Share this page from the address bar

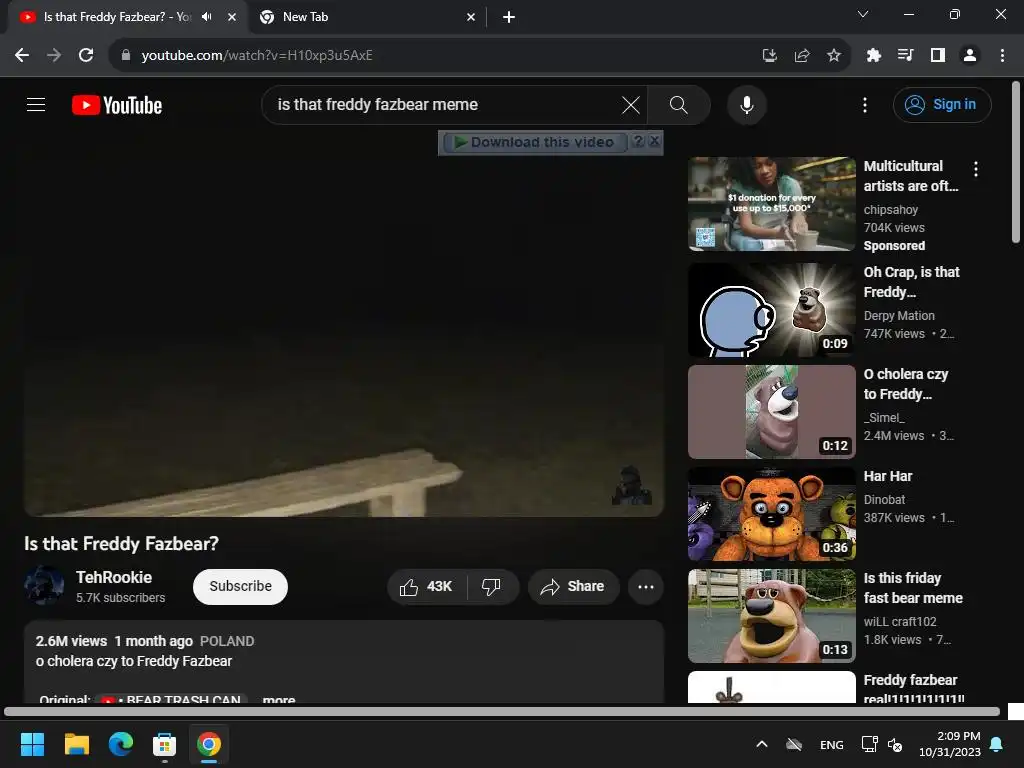point(801,56)
